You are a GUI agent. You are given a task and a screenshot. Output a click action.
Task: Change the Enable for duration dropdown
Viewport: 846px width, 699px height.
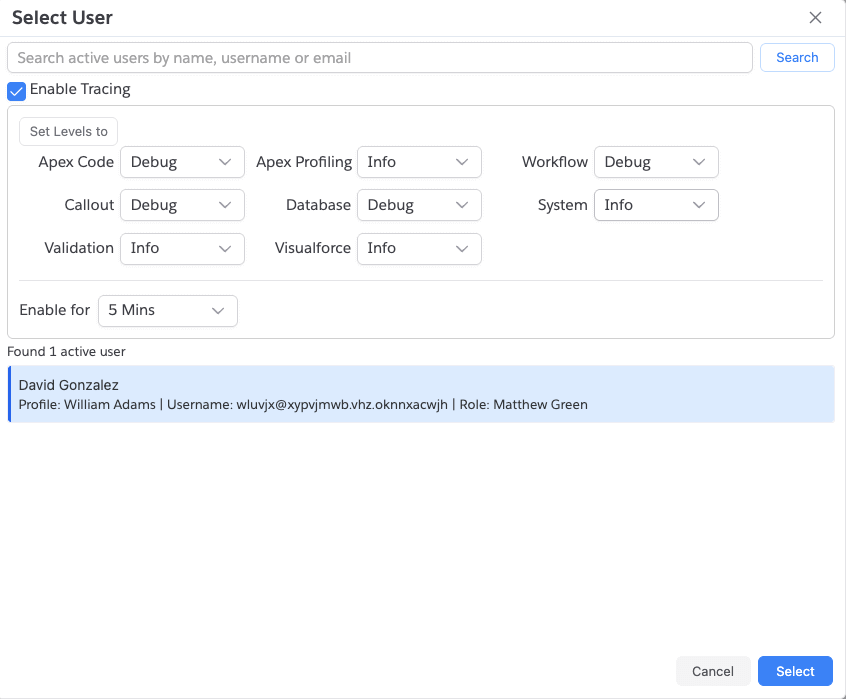click(167, 310)
